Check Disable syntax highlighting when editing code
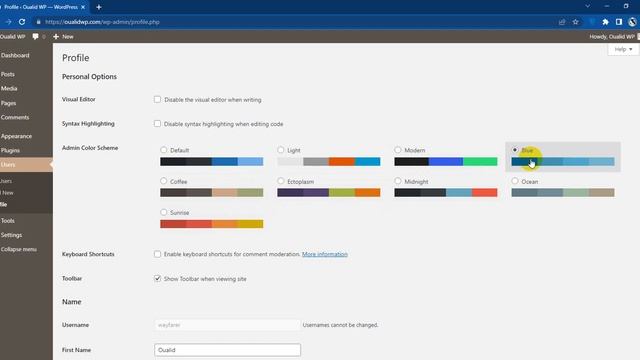Image resolution: width=640 pixels, height=360 pixels. [x=157, y=123]
